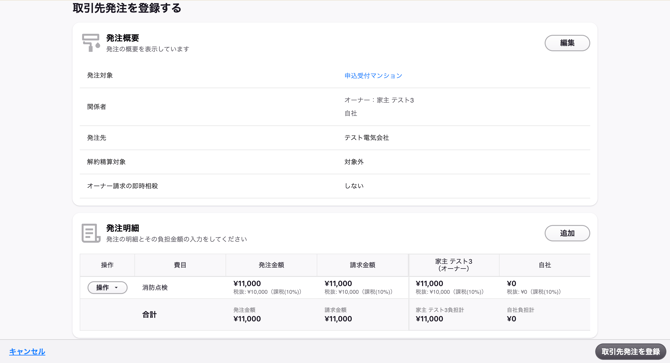This screenshot has width=670, height=363.
Task: Click the 解約精算対象 field label
Action: tap(106, 162)
